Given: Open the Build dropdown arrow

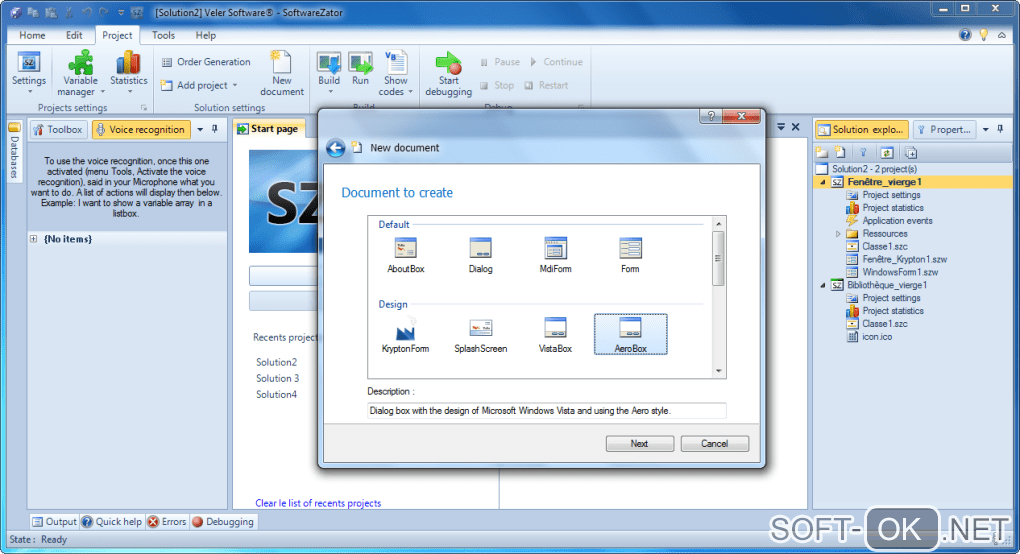Looking at the screenshot, I should coord(329,92).
